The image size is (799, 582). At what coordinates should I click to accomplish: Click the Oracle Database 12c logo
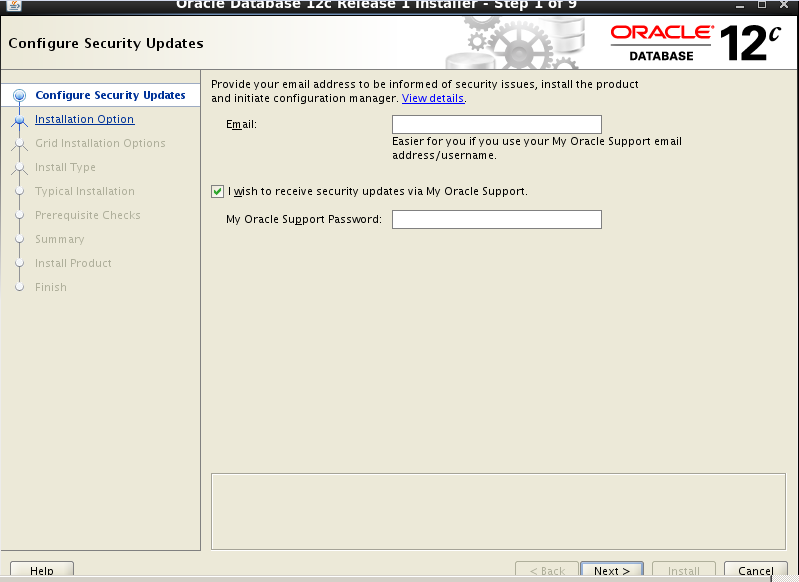pos(696,43)
